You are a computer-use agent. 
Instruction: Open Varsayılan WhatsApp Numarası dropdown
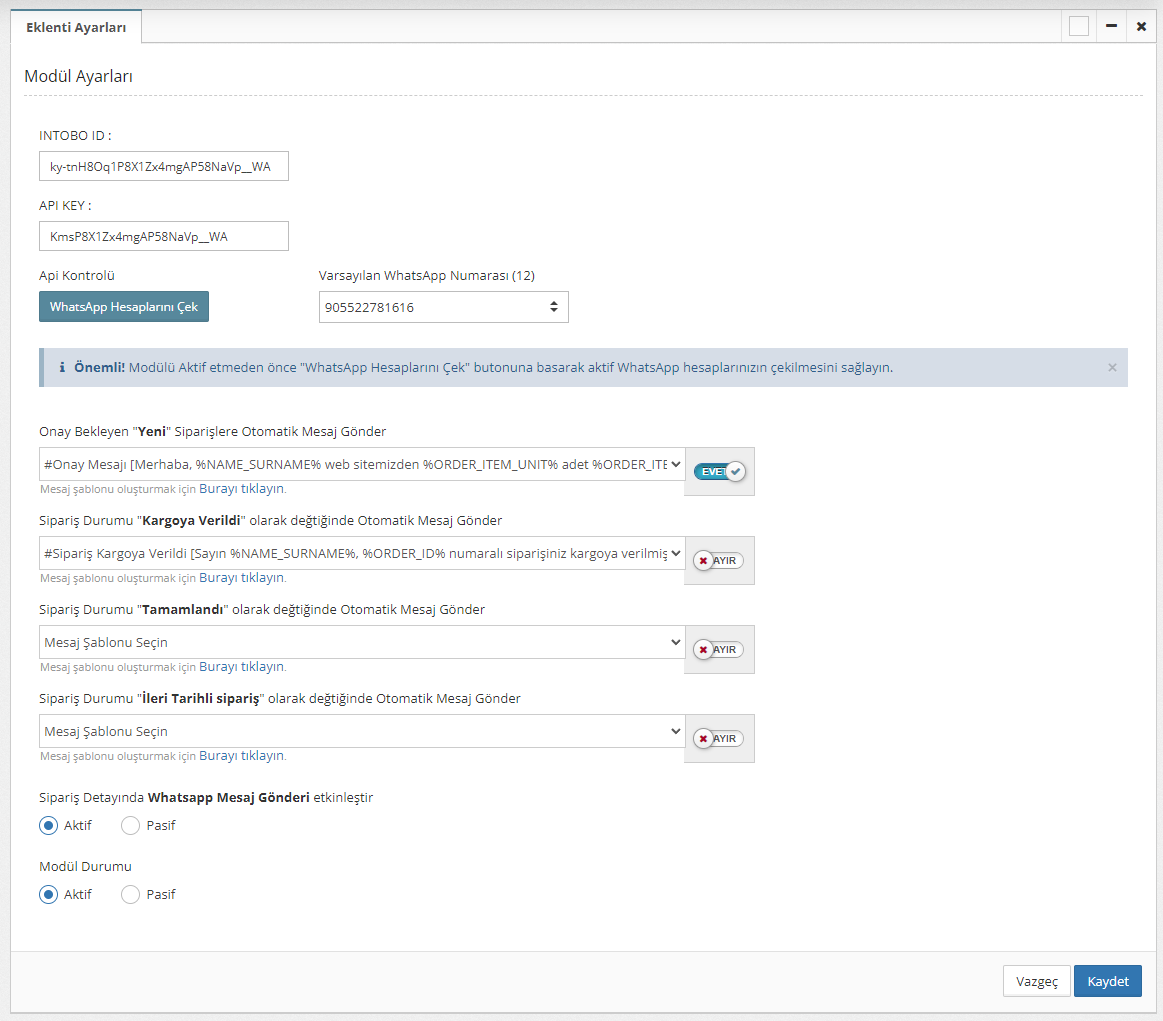(x=443, y=307)
